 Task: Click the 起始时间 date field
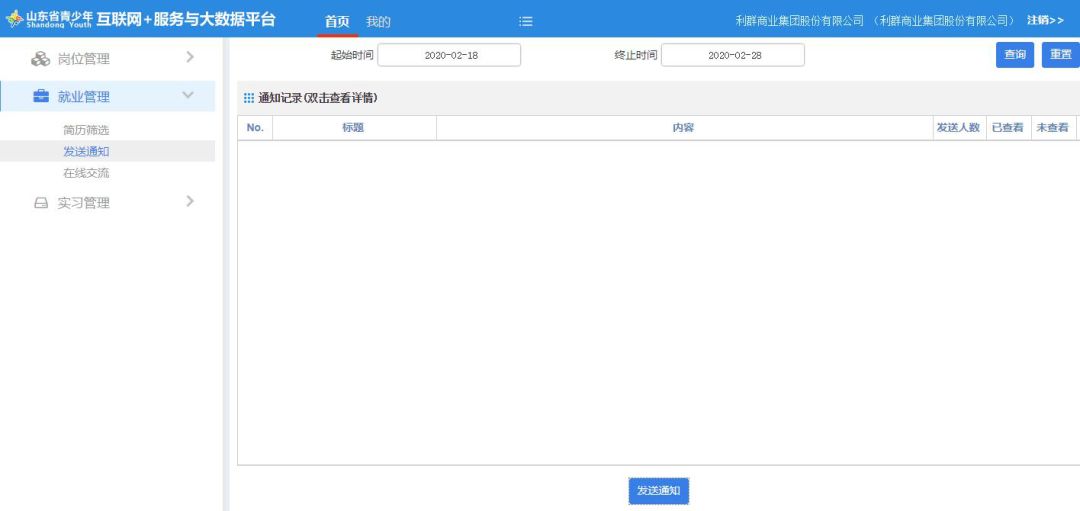tap(449, 56)
